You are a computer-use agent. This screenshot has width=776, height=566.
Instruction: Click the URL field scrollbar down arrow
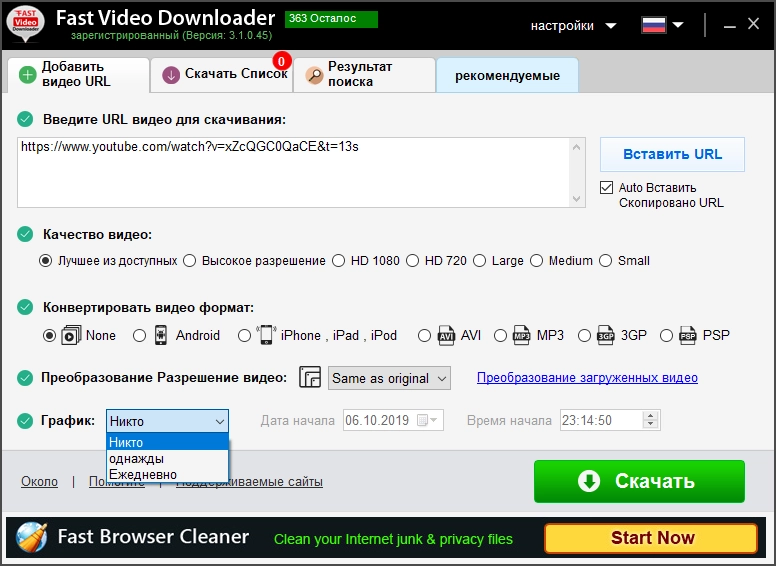point(577,199)
